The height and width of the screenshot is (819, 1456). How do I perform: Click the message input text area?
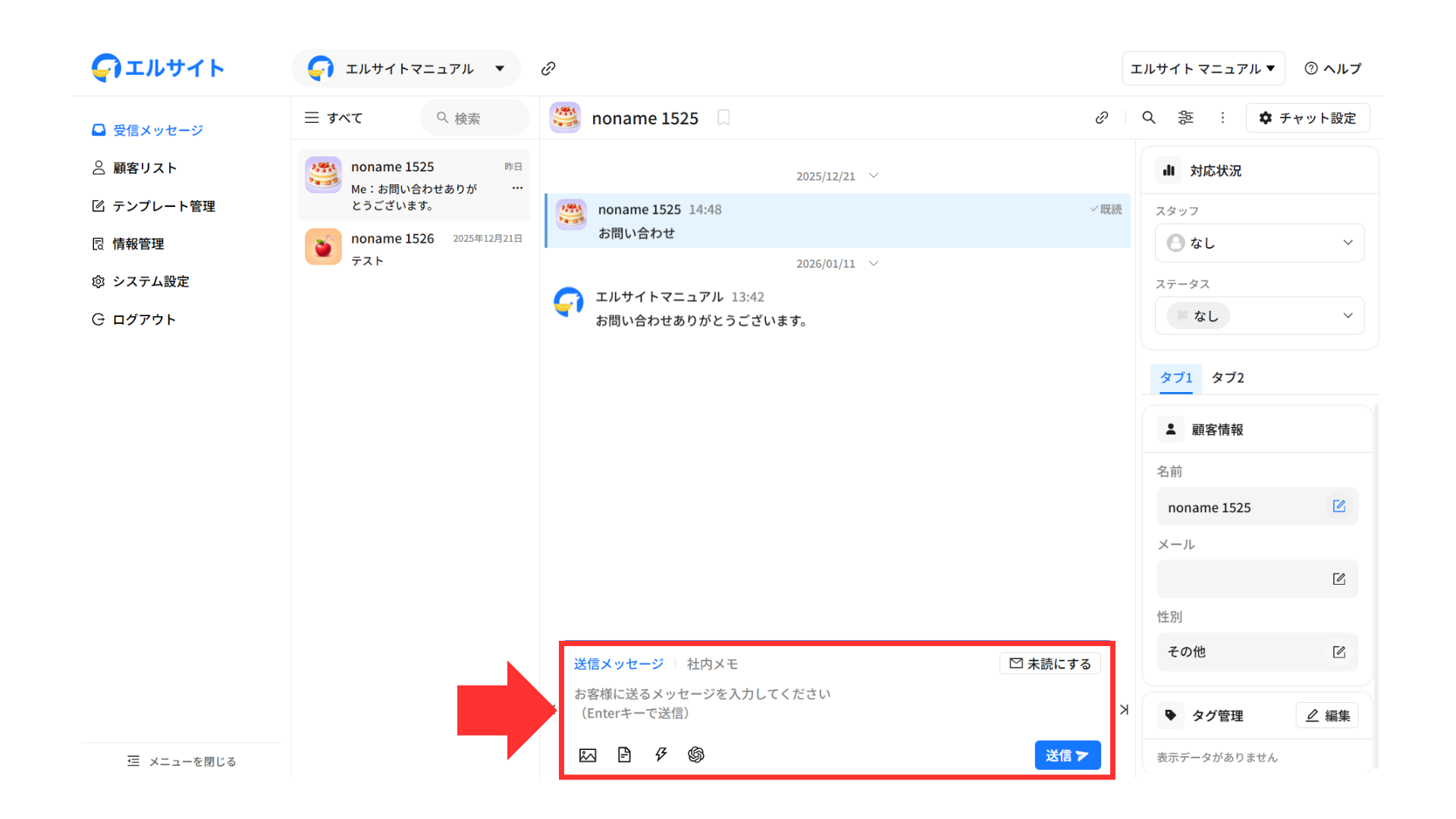tap(796, 704)
